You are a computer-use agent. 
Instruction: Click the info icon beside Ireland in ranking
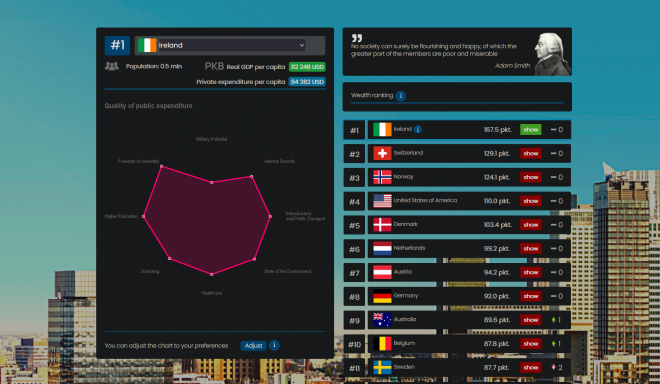[x=418, y=129]
